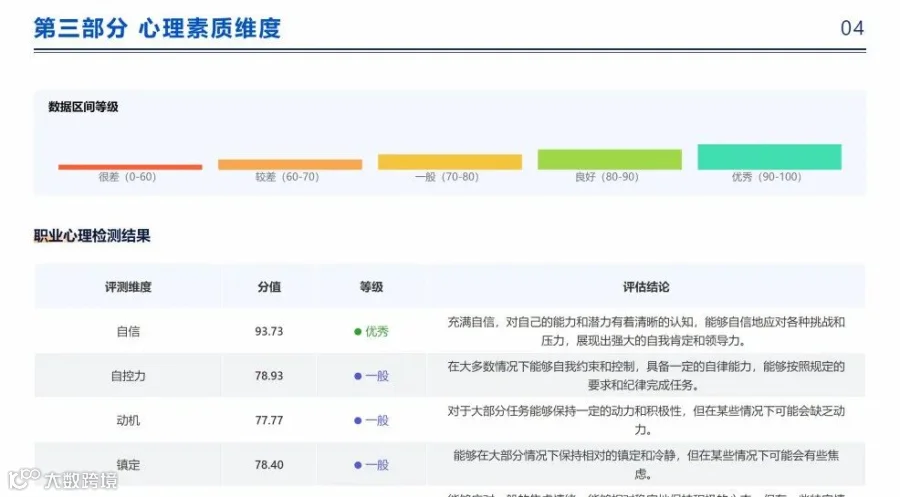
Task: Click the 一般 level in 自控力 row
Action: click(x=377, y=376)
